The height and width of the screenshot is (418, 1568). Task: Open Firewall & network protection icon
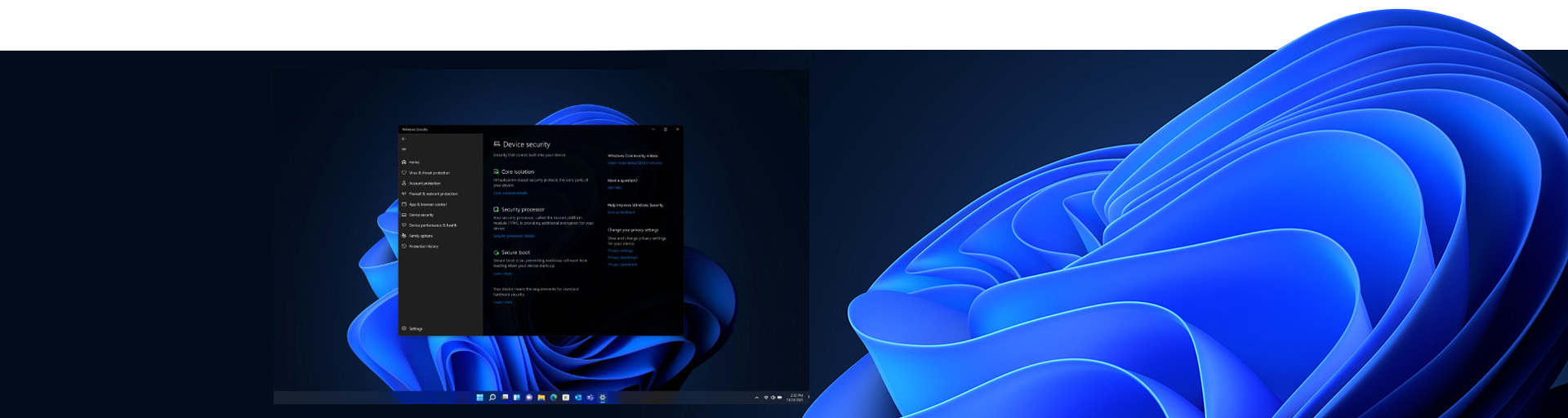(403, 194)
